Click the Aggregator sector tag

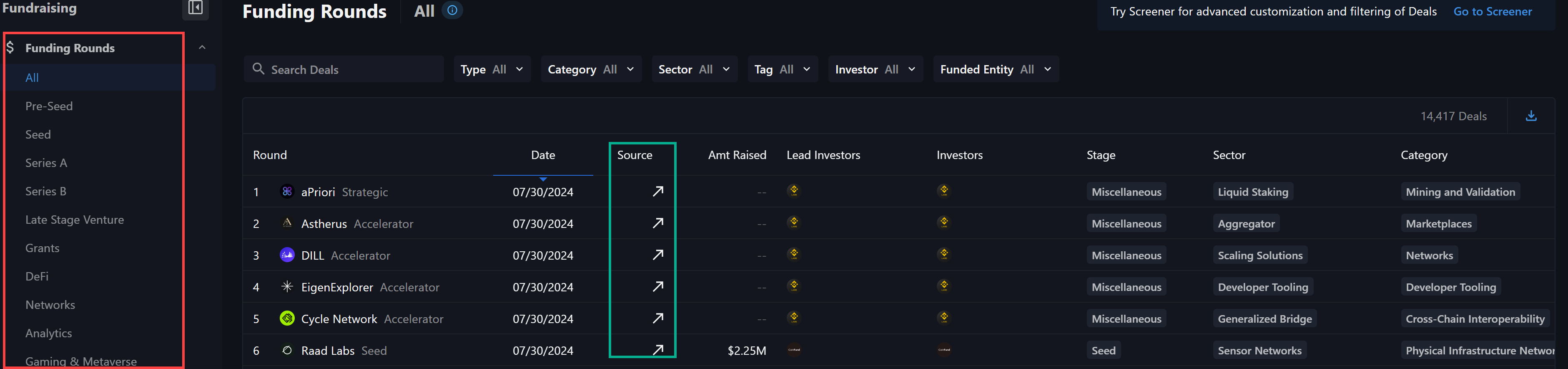tap(1246, 223)
